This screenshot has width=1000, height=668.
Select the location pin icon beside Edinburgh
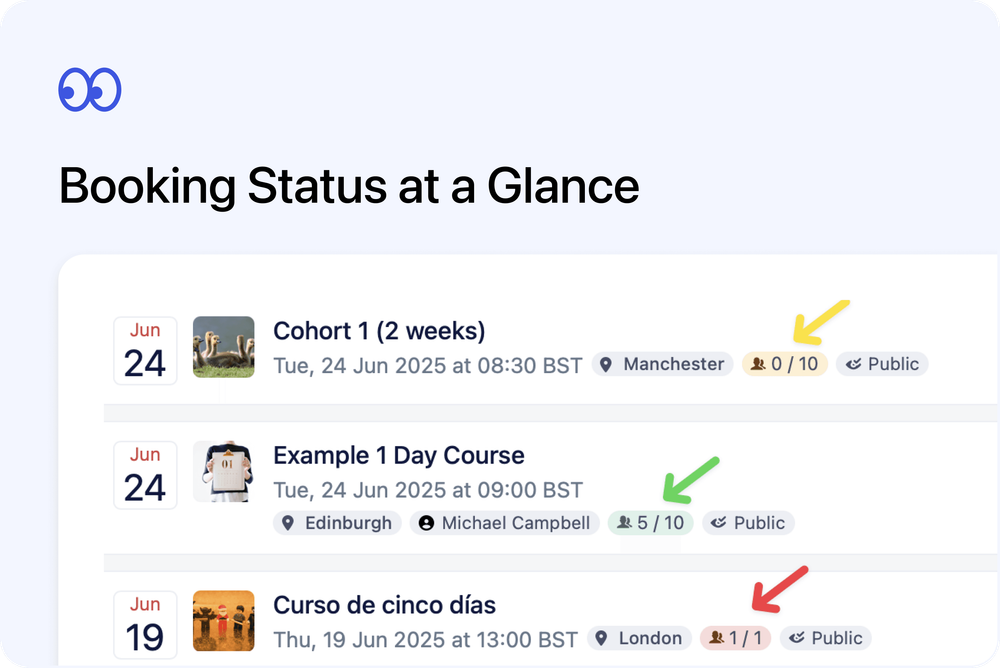point(288,522)
